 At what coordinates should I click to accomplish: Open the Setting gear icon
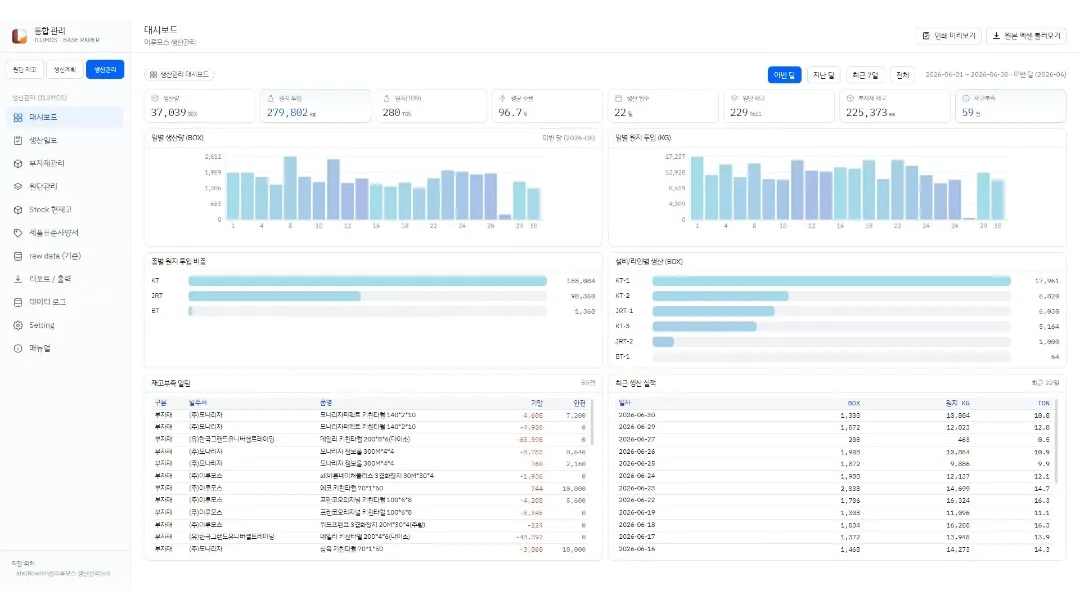pyautogui.click(x=18, y=326)
